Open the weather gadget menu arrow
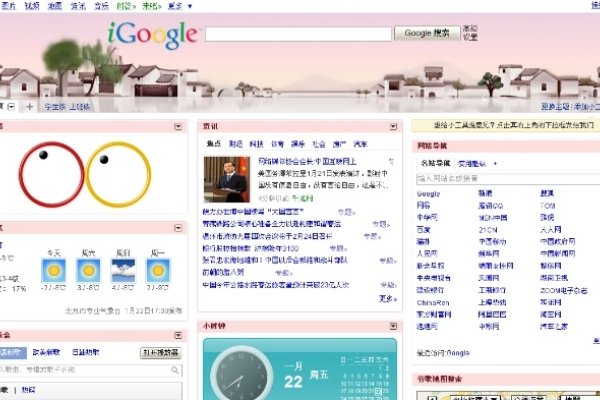This screenshot has height=400, width=600. point(178,228)
